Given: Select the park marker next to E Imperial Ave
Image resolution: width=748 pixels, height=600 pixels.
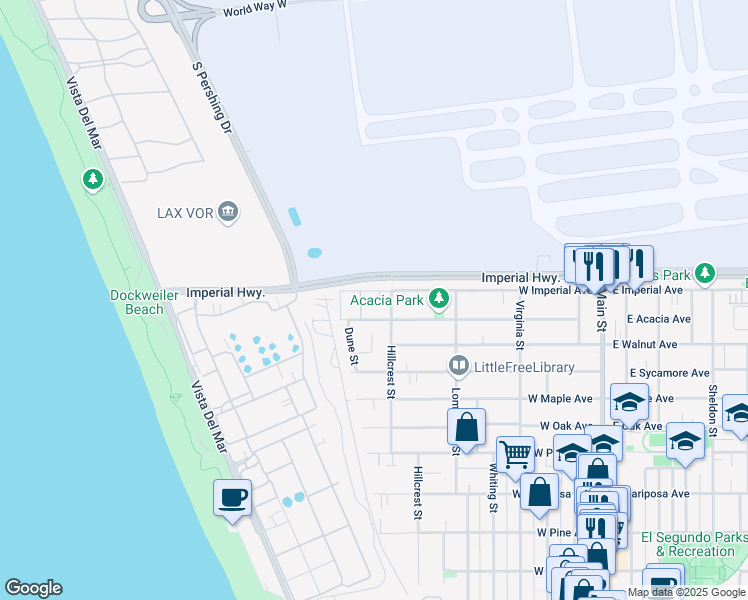Looking at the screenshot, I should click(x=705, y=274).
